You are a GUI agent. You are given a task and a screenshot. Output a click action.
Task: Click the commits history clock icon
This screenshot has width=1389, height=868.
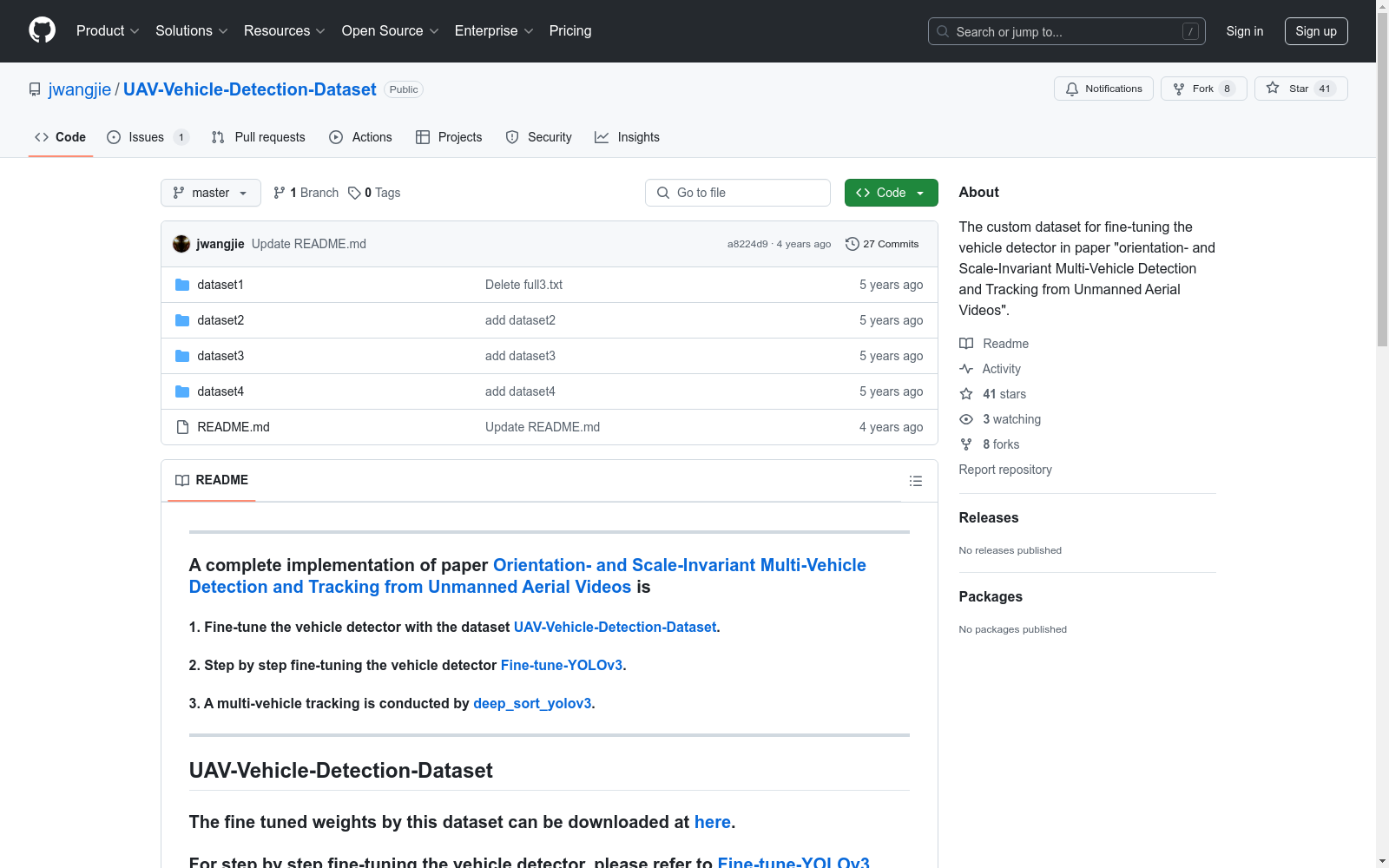coord(852,244)
